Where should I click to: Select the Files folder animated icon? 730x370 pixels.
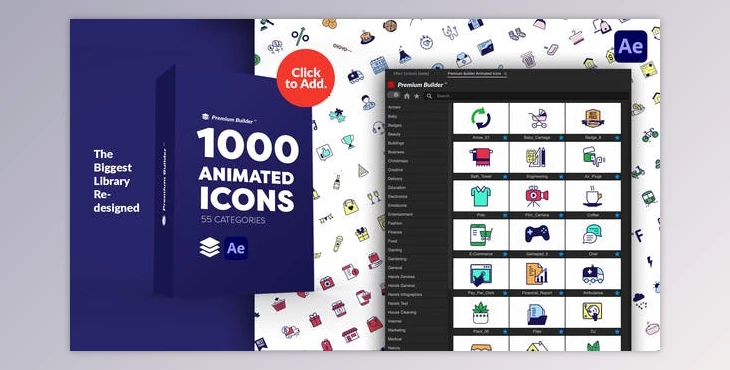(x=537, y=312)
